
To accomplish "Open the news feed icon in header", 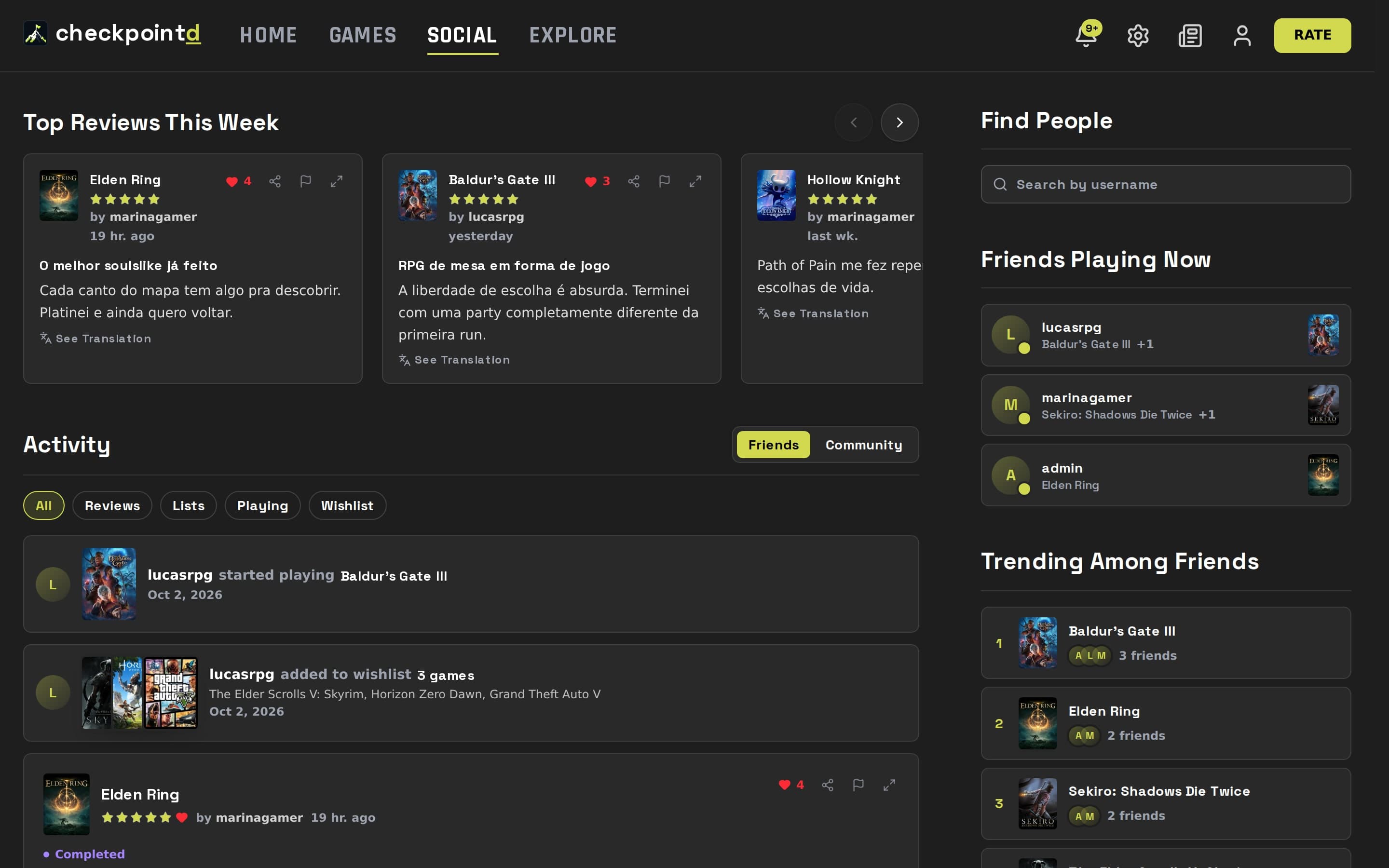I will click(x=1190, y=36).
